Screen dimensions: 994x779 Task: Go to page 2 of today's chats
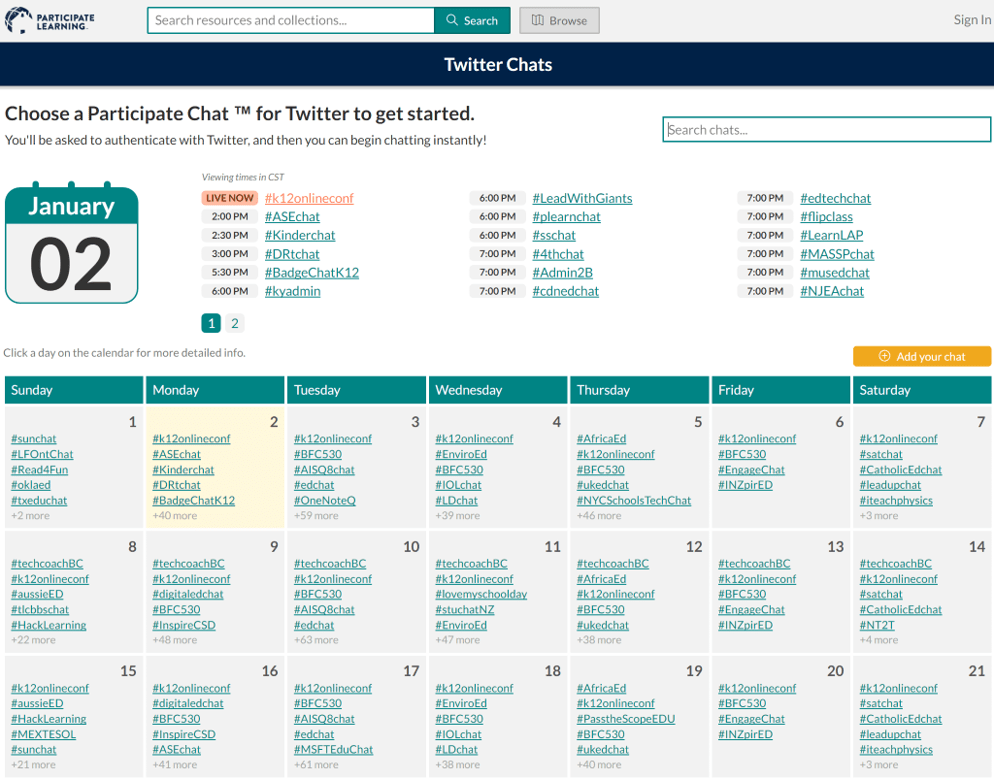coord(235,323)
